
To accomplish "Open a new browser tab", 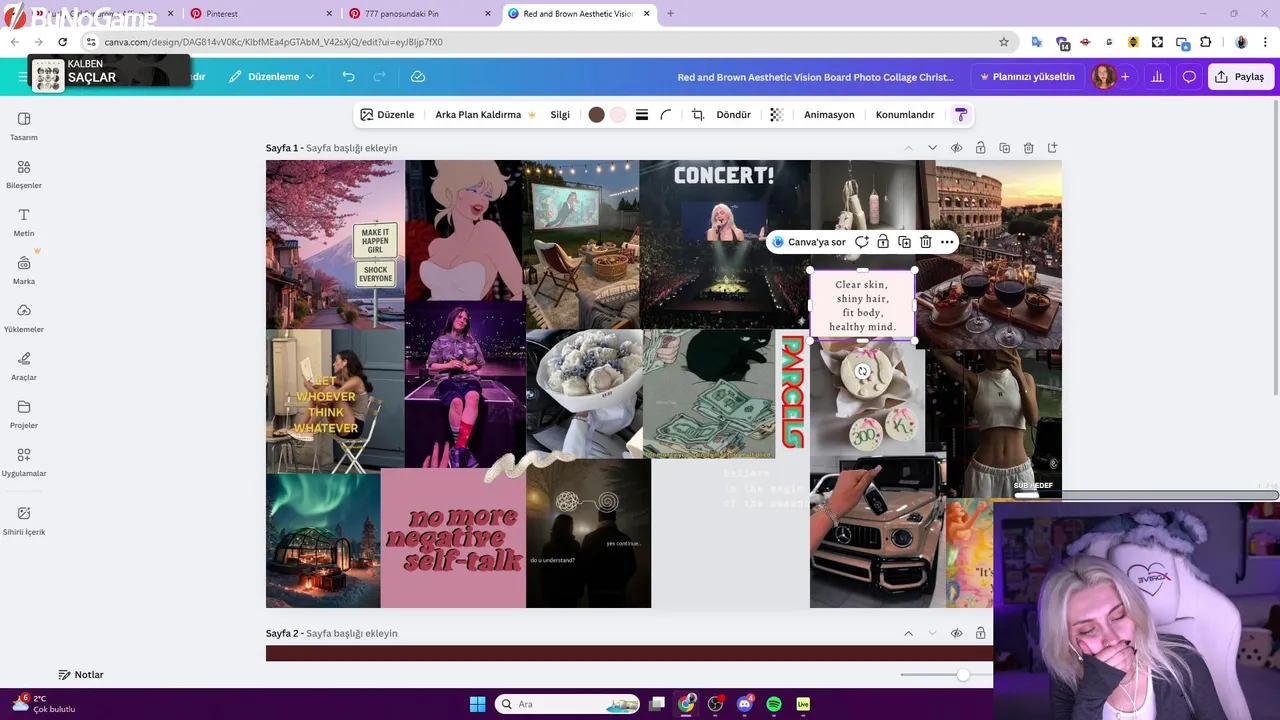I will point(670,14).
